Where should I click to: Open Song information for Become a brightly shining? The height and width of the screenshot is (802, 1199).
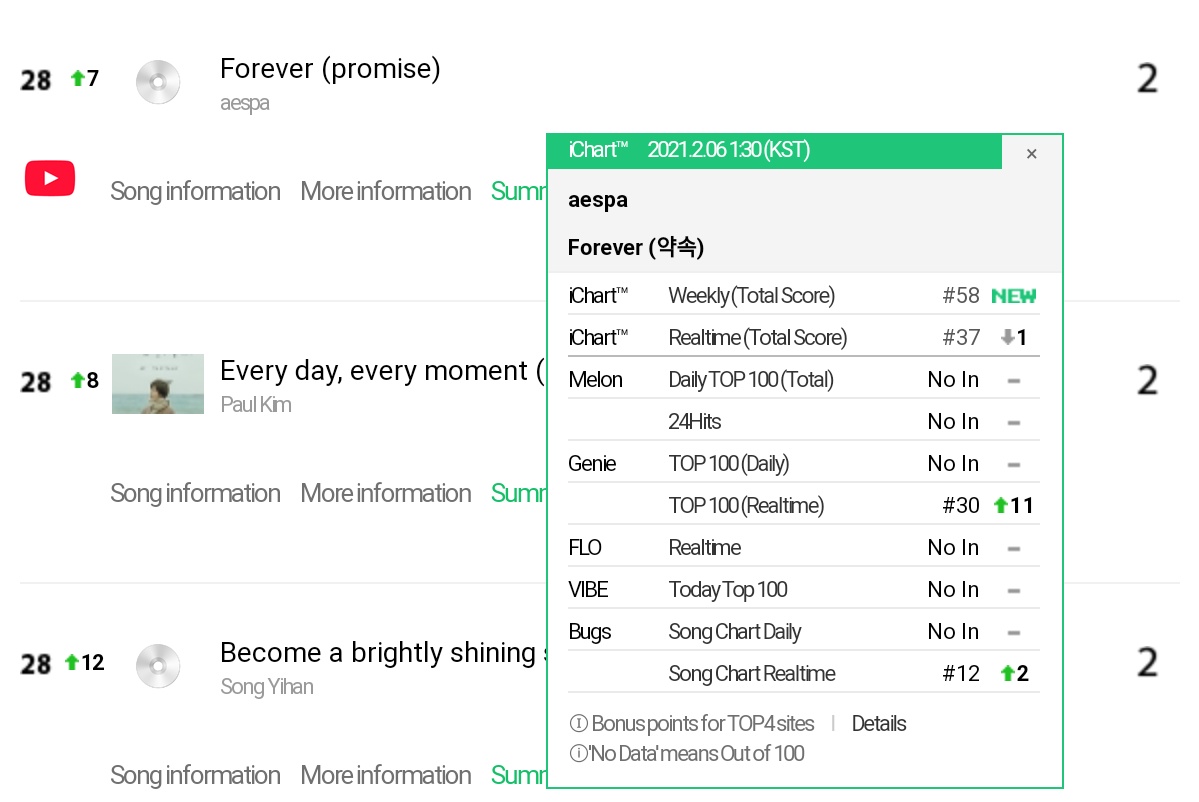(195, 775)
